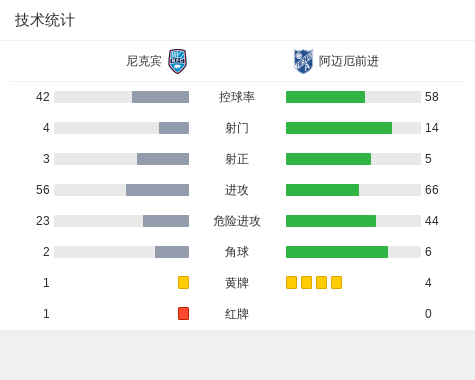Click the fourth yellow card of 阿迈厄前进

pos(336,282)
